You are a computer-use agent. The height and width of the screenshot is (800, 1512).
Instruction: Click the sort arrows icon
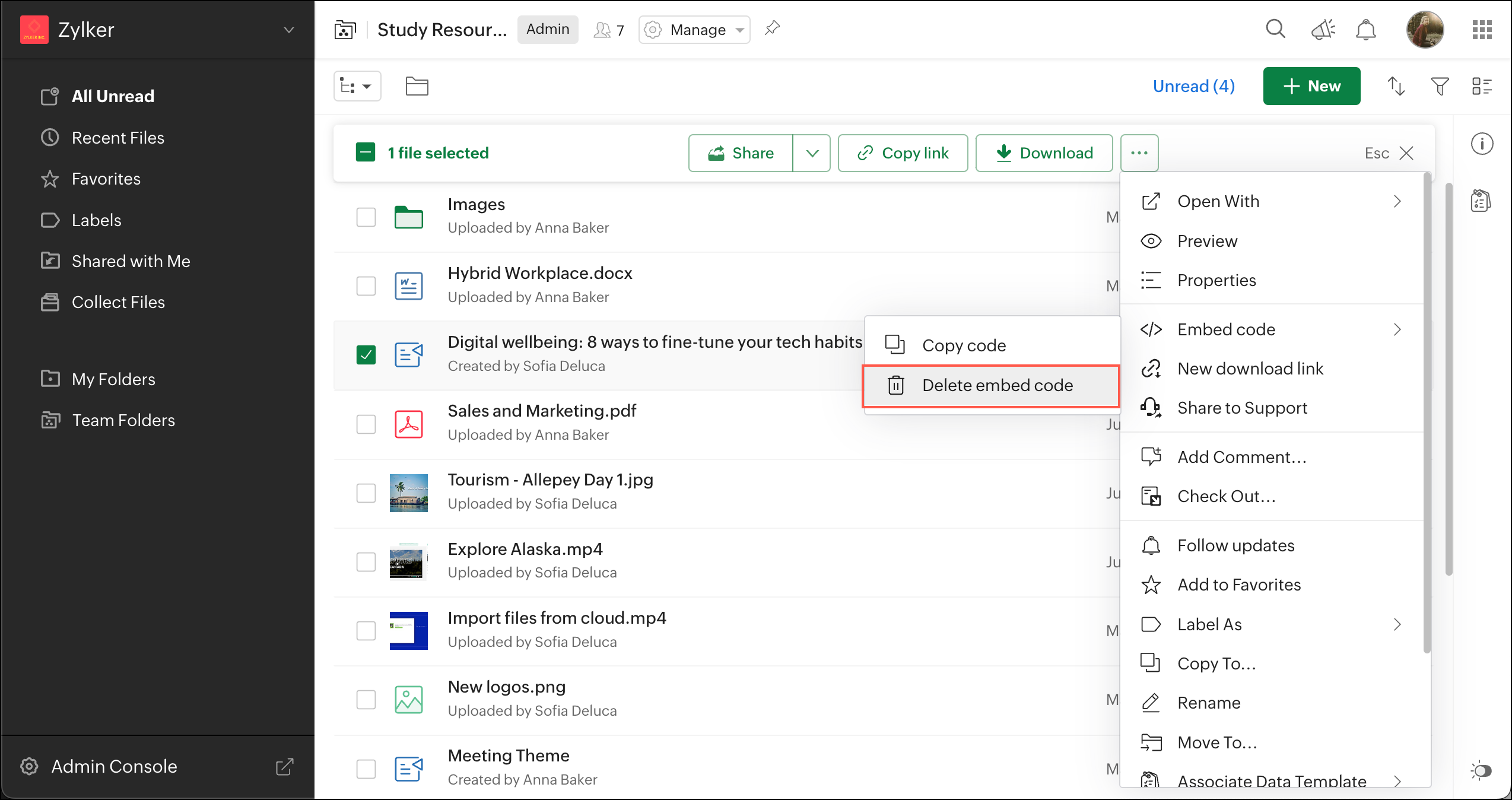click(1396, 87)
